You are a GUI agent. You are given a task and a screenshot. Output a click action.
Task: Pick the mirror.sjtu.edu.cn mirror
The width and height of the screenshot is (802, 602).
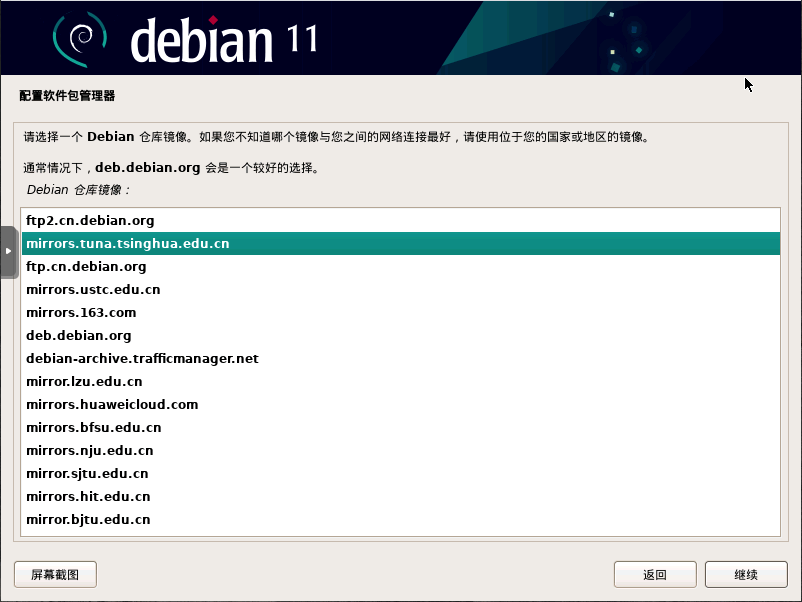tap(401, 474)
